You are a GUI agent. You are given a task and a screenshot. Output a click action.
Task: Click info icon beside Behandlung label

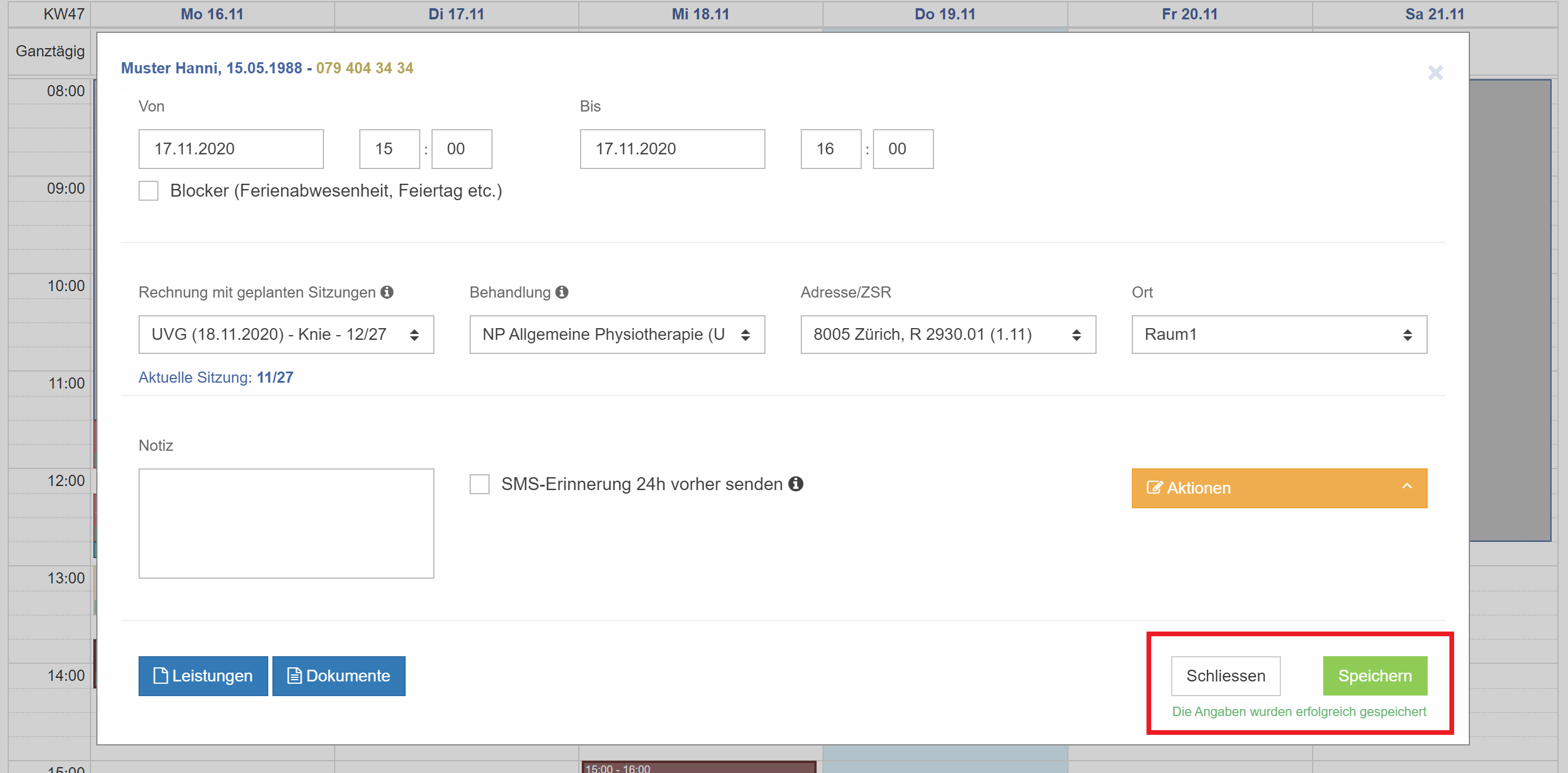pos(562,292)
